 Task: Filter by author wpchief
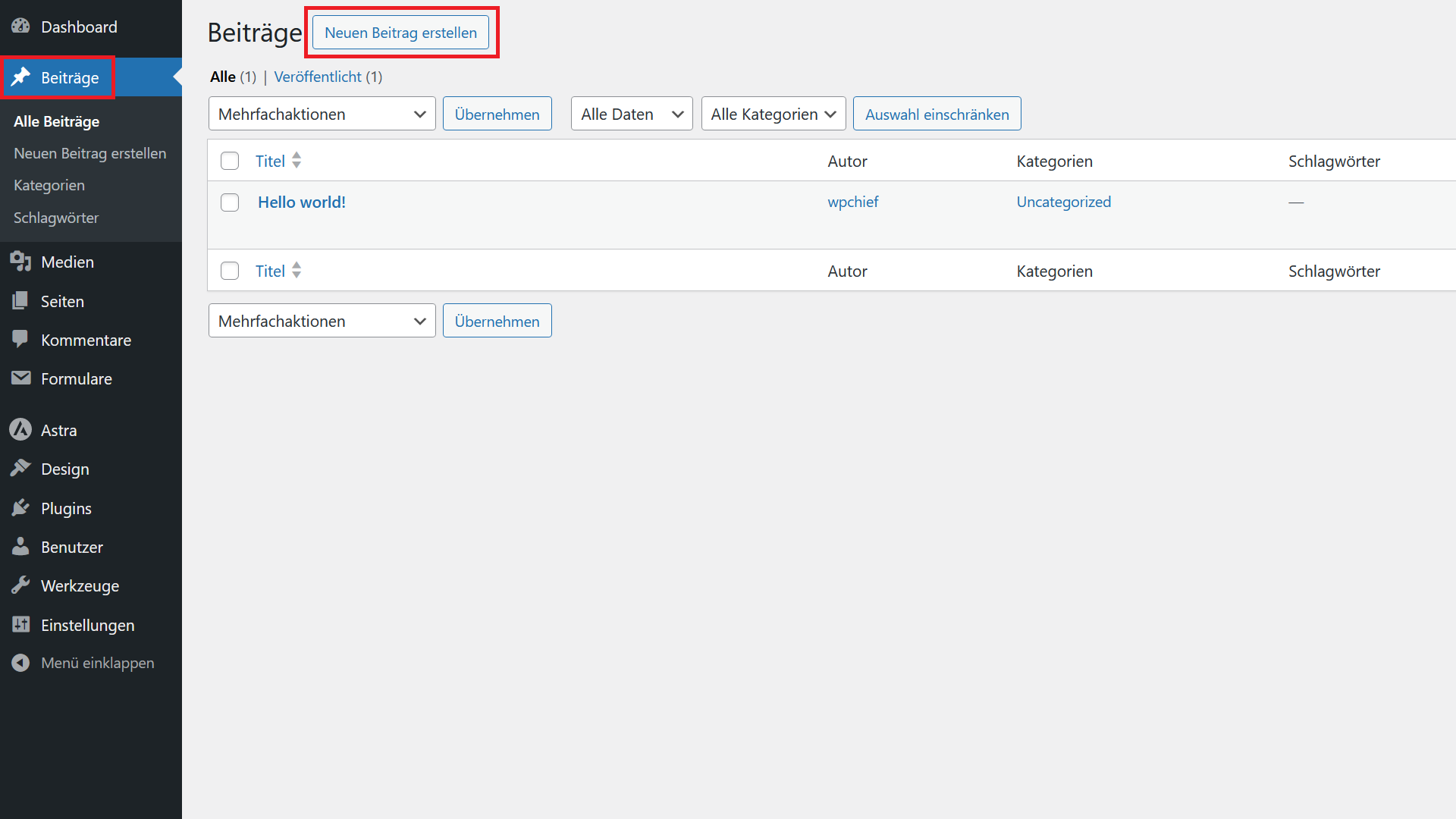[x=853, y=202]
